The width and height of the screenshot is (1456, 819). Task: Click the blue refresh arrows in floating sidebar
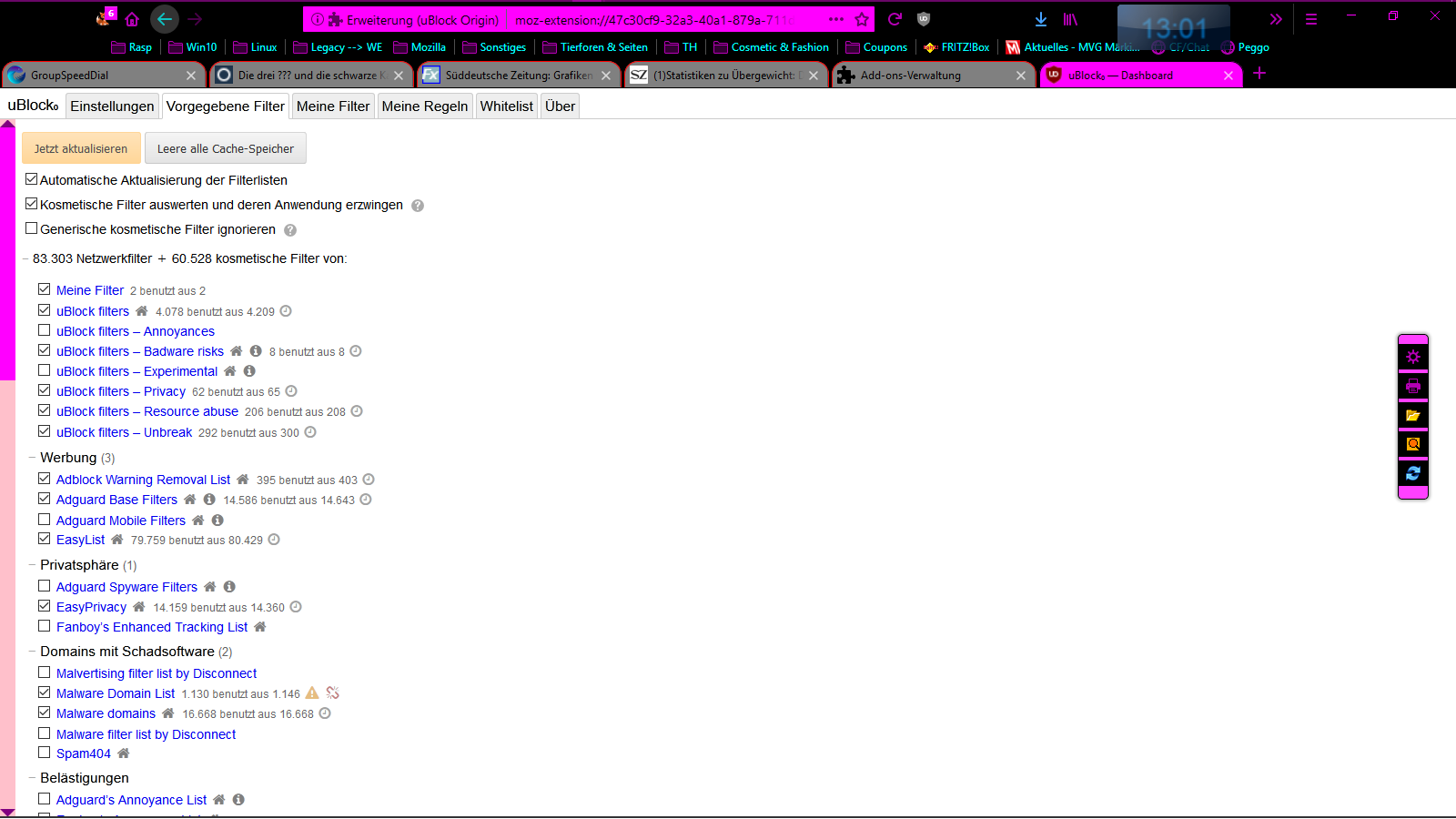click(1413, 473)
